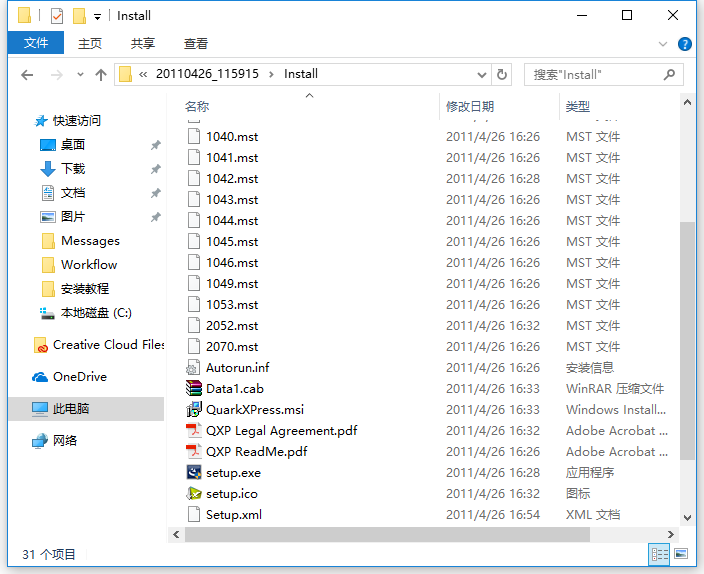This screenshot has height=574, width=704.
Task: Click the pin icon beside 下载
Action: [155, 169]
